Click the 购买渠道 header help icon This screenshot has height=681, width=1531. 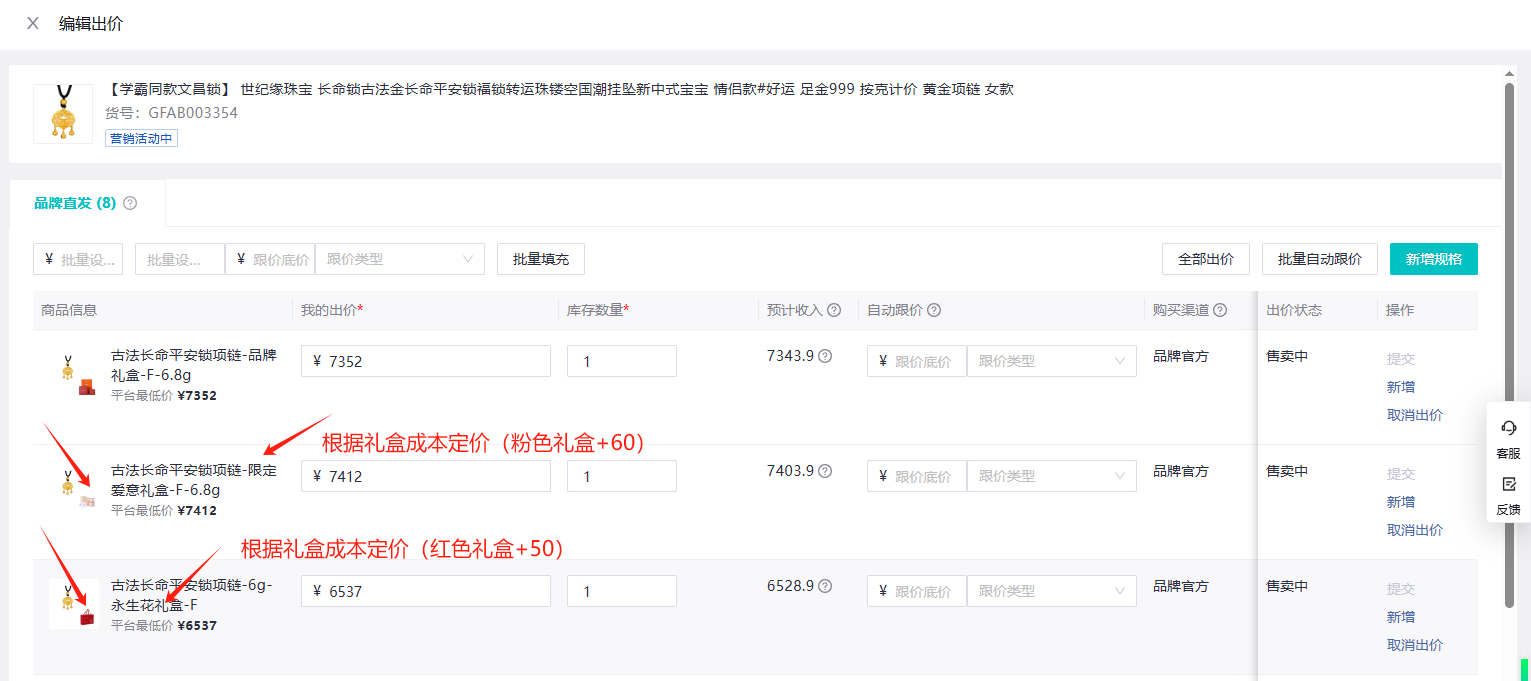(1220, 310)
